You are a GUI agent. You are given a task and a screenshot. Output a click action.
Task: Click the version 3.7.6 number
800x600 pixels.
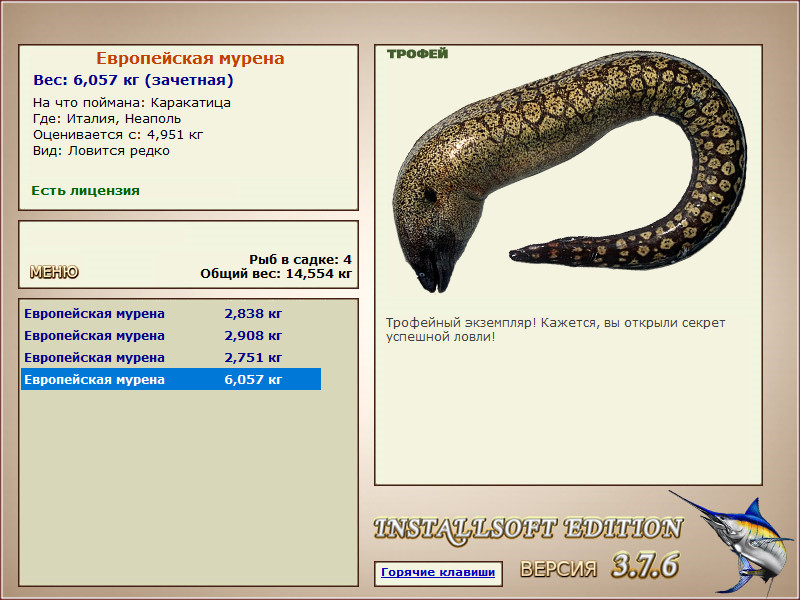click(645, 565)
